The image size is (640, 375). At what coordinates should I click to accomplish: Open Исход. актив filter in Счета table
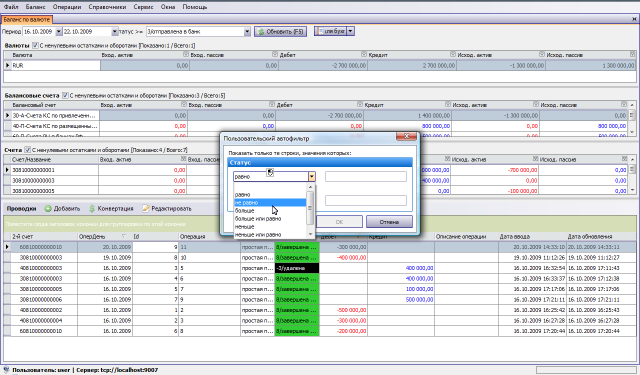click(x=535, y=159)
